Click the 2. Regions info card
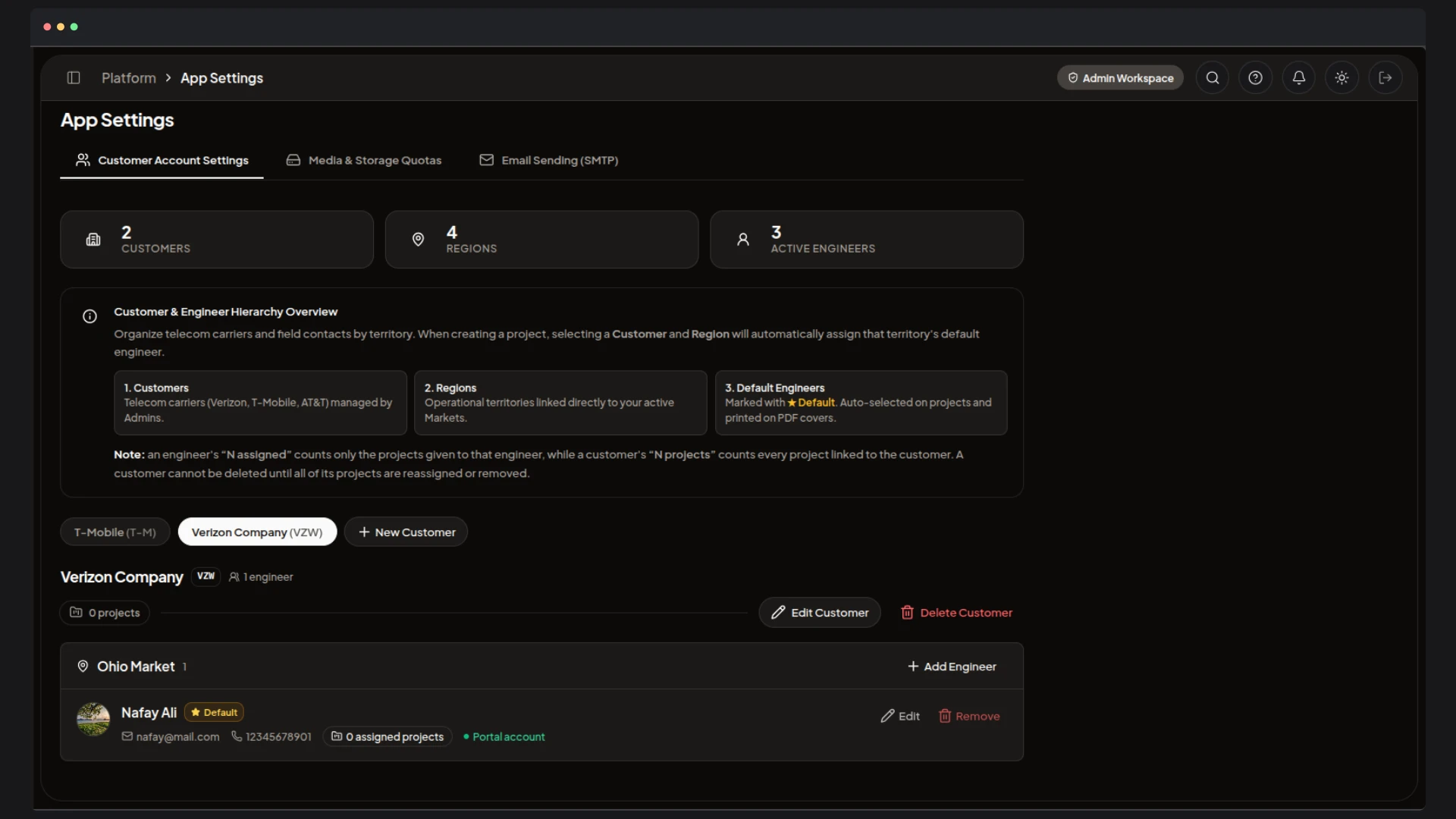The height and width of the screenshot is (819, 1456). [560, 403]
